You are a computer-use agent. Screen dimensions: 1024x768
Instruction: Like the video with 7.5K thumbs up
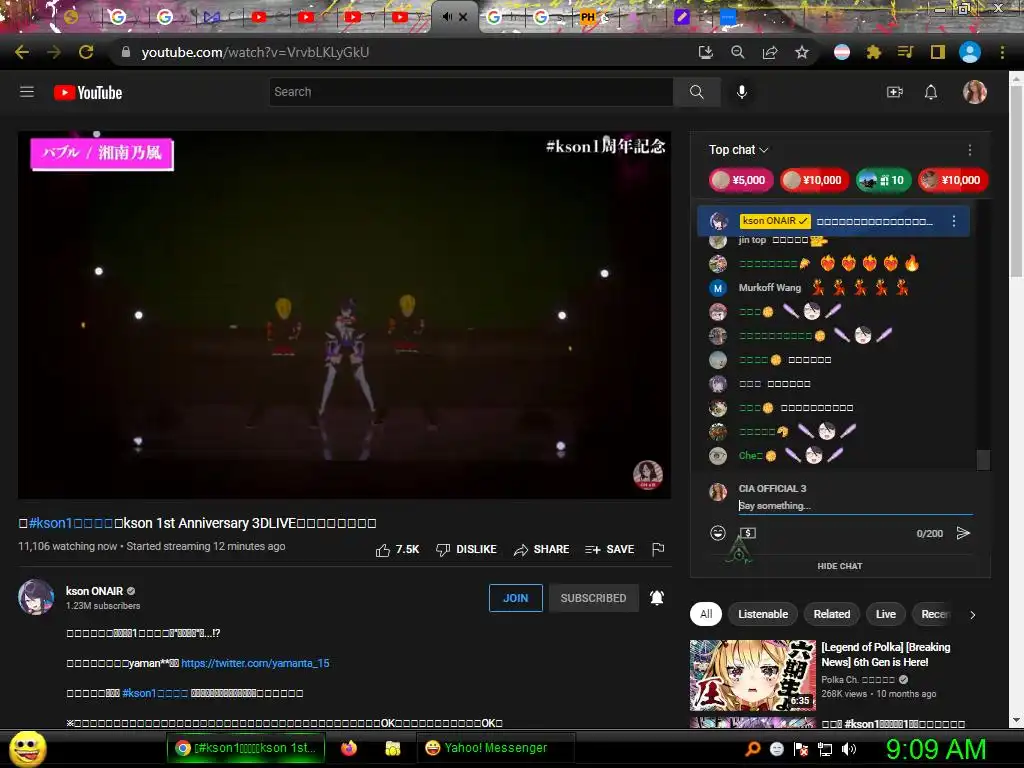(397, 550)
